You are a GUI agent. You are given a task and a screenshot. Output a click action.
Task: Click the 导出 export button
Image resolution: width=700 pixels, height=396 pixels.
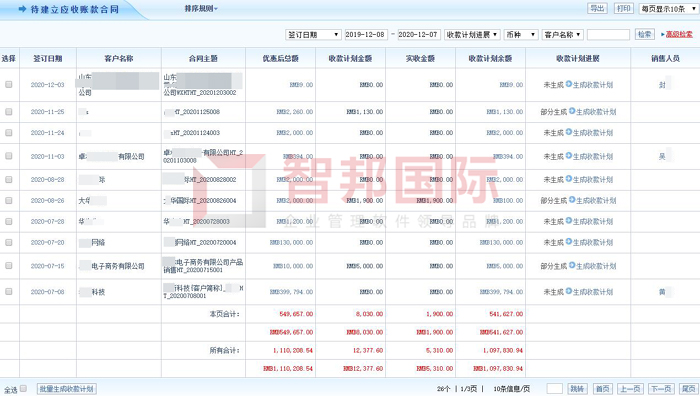(x=597, y=8)
